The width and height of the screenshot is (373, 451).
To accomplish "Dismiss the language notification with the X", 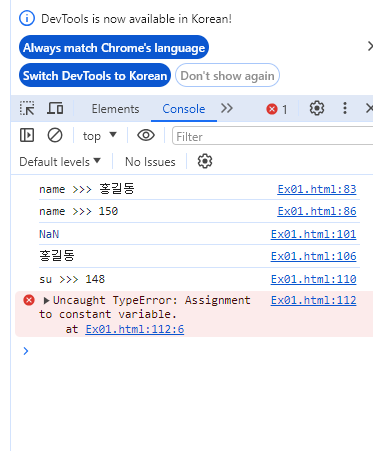I will (370, 46).
